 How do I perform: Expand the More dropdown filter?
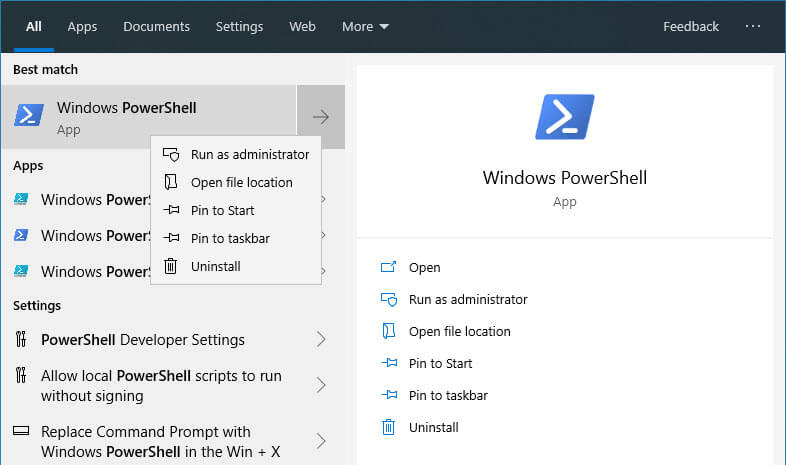(365, 27)
